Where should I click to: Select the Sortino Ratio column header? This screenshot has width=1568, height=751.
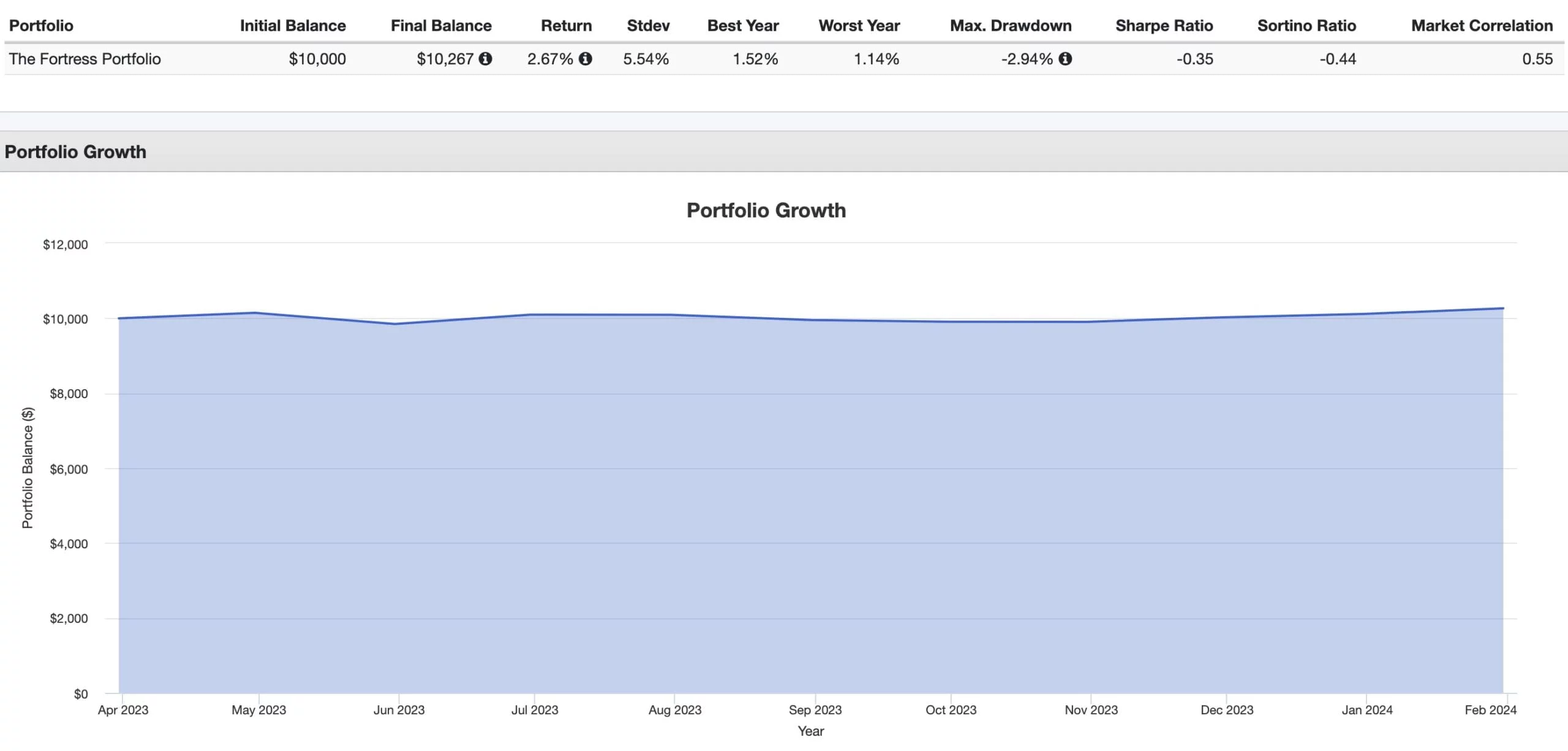(1306, 26)
